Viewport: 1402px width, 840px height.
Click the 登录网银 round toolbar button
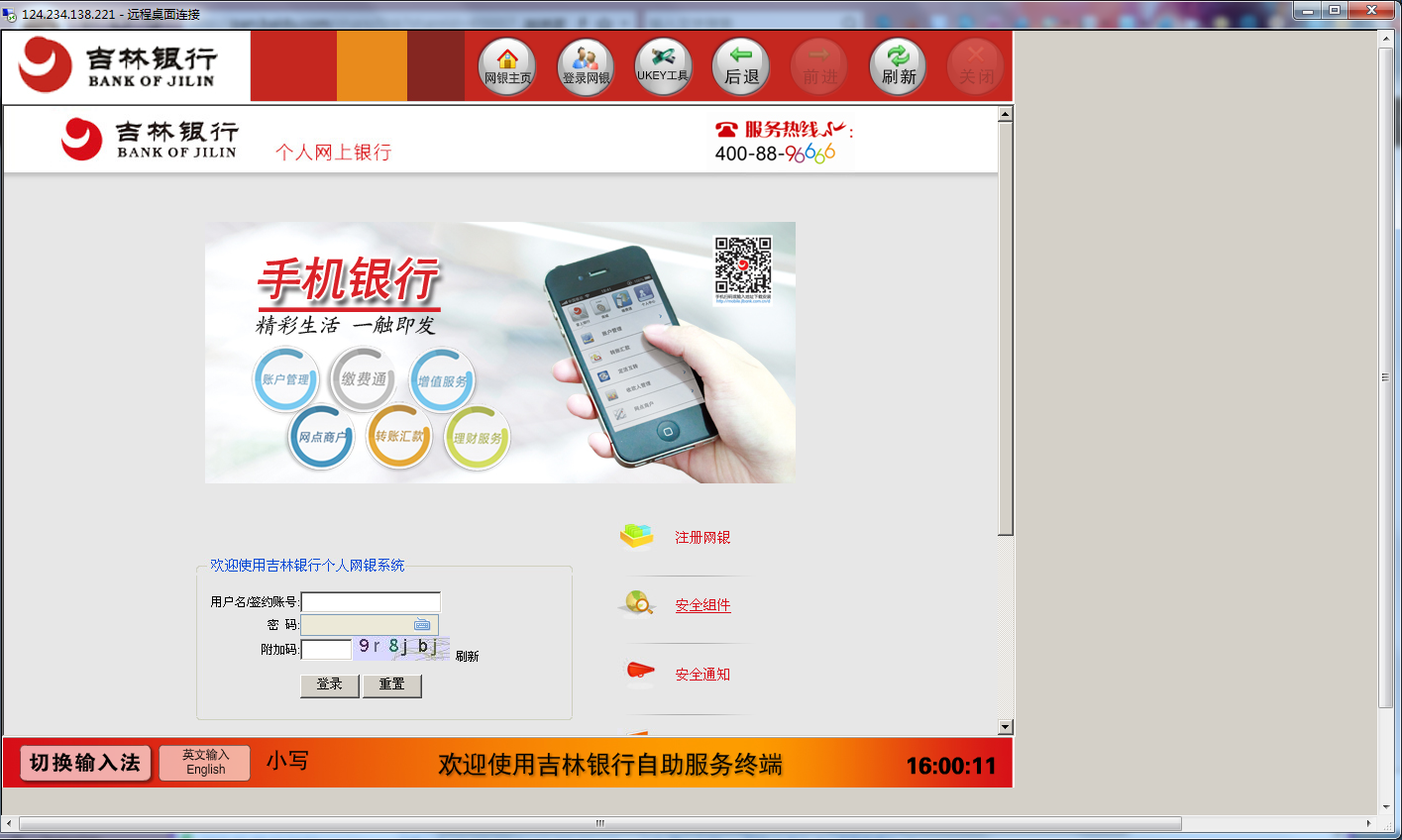pos(586,66)
